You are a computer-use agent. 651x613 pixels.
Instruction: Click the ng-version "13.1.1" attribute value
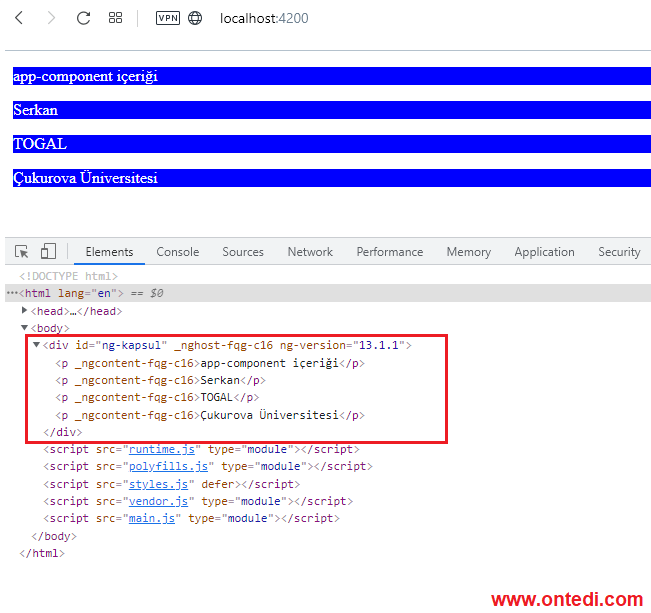(379, 345)
